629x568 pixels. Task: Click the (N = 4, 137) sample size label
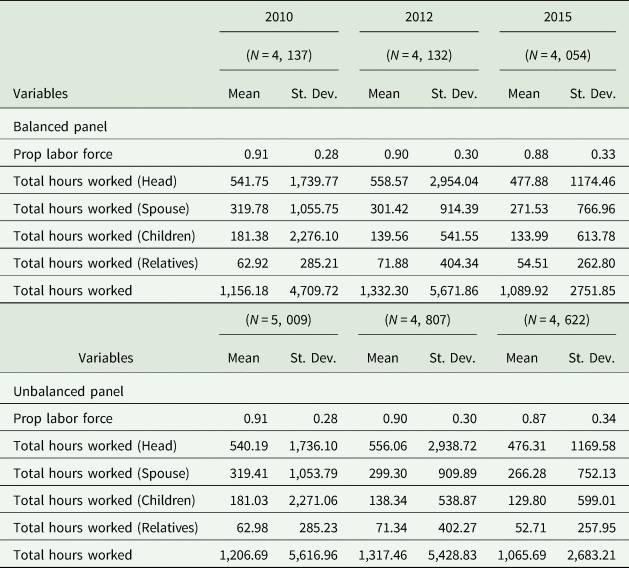click(x=279, y=55)
